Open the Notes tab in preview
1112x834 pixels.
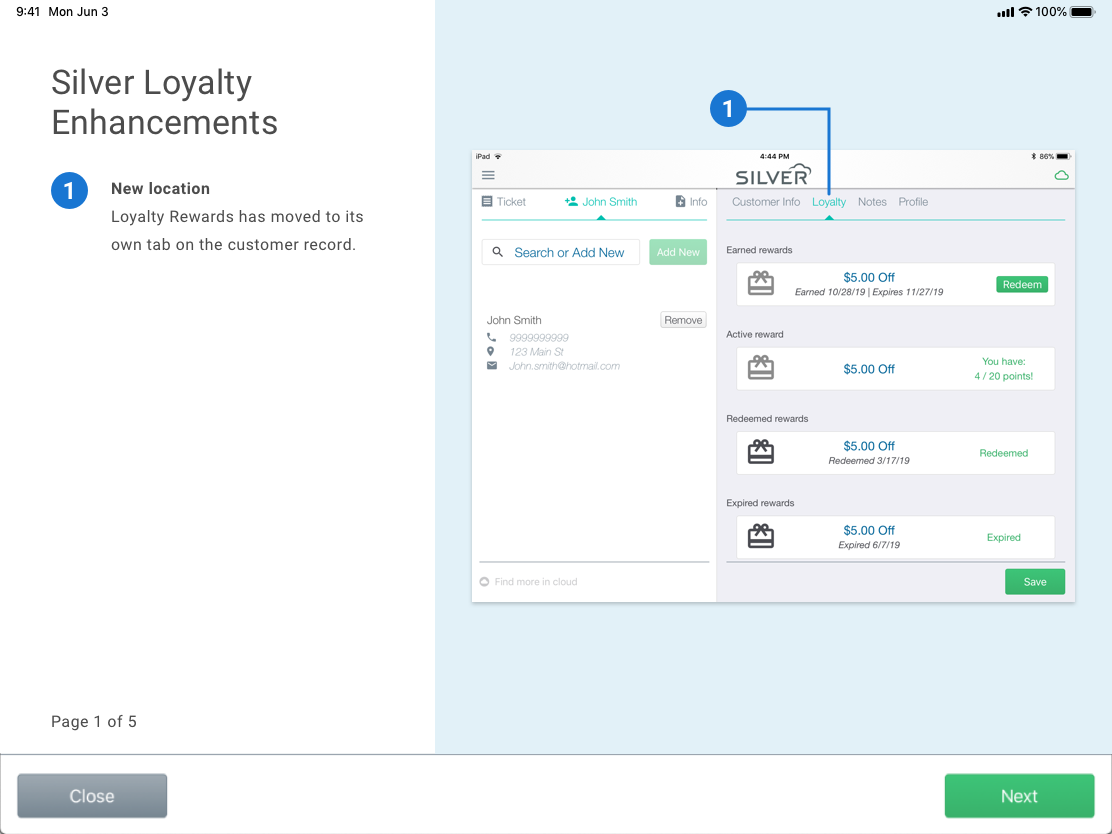872,202
